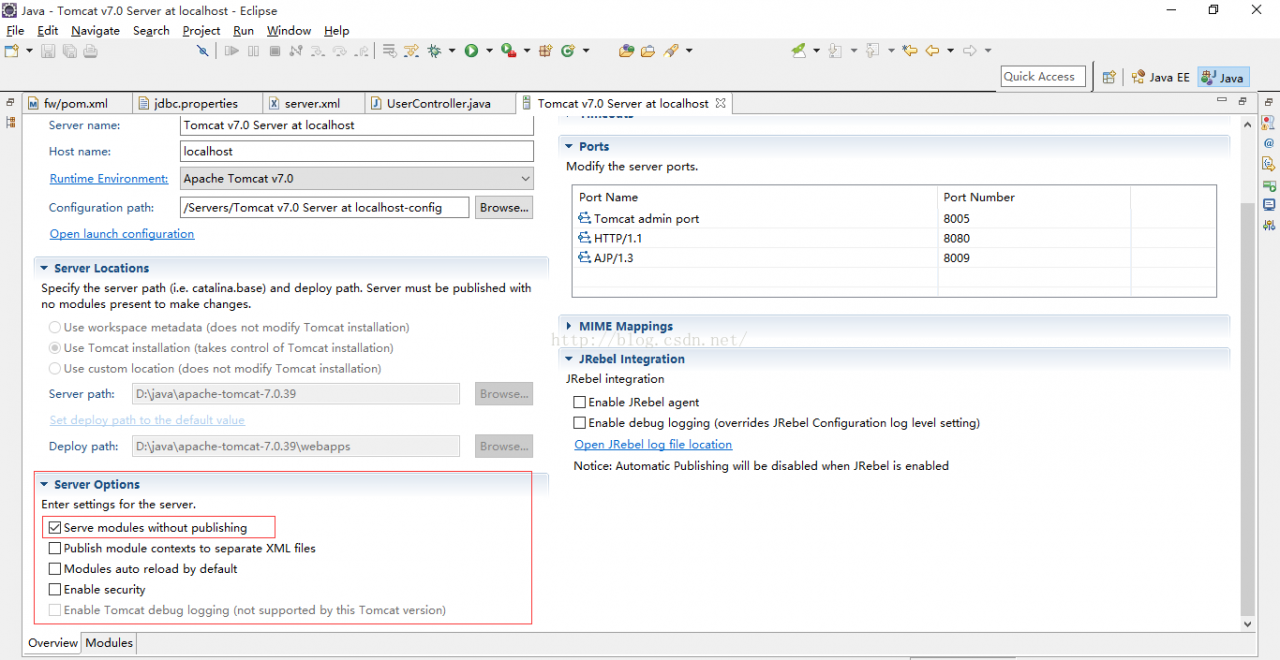Click the New Java Package icon

(x=545, y=50)
